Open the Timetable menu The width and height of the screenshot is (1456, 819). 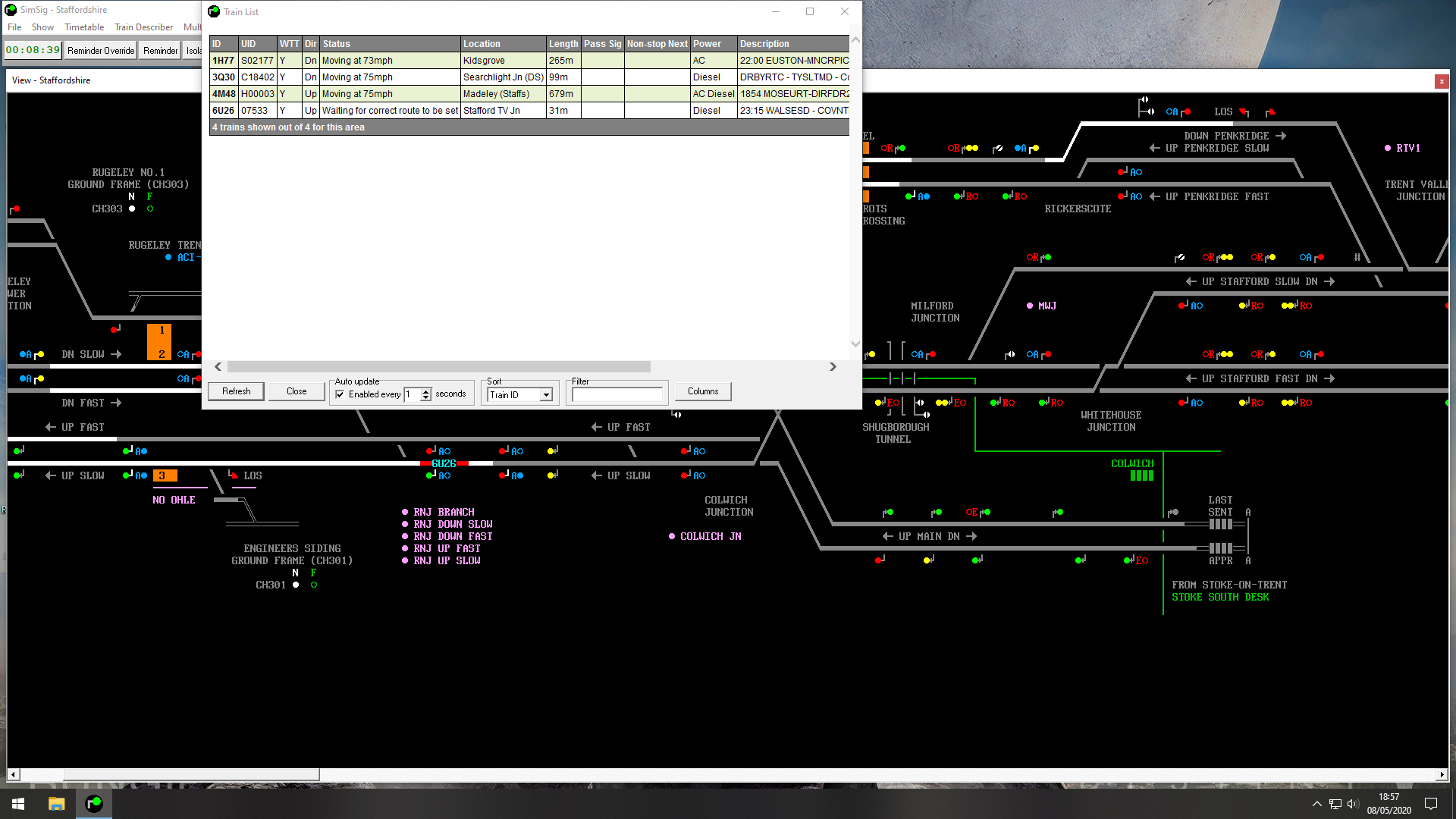(x=84, y=27)
